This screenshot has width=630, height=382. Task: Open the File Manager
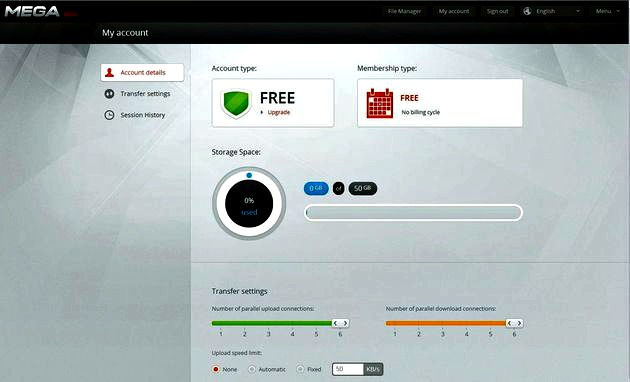pos(404,11)
